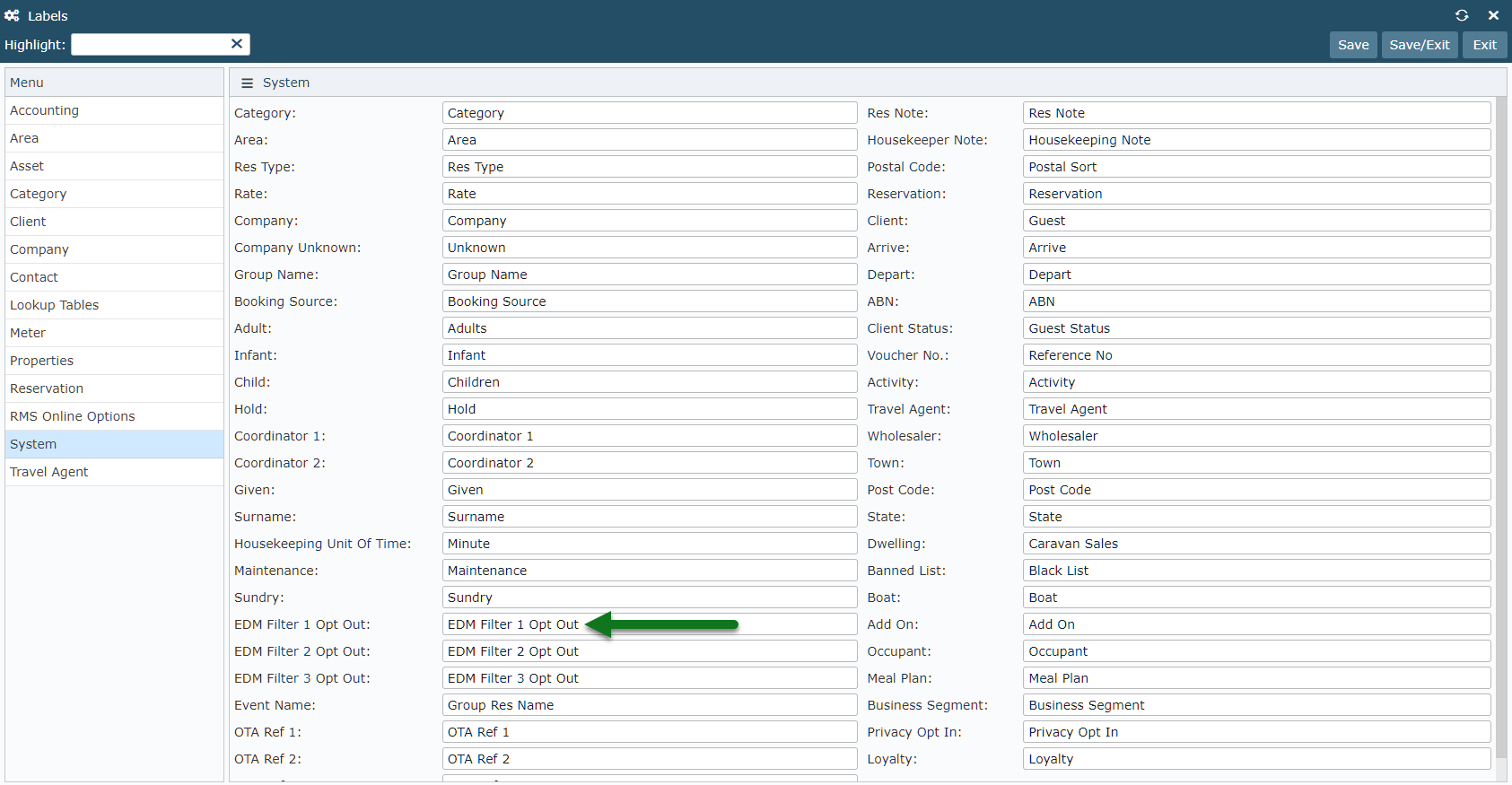Open the Client menu item
The width and height of the screenshot is (1512, 785).
tap(114, 222)
